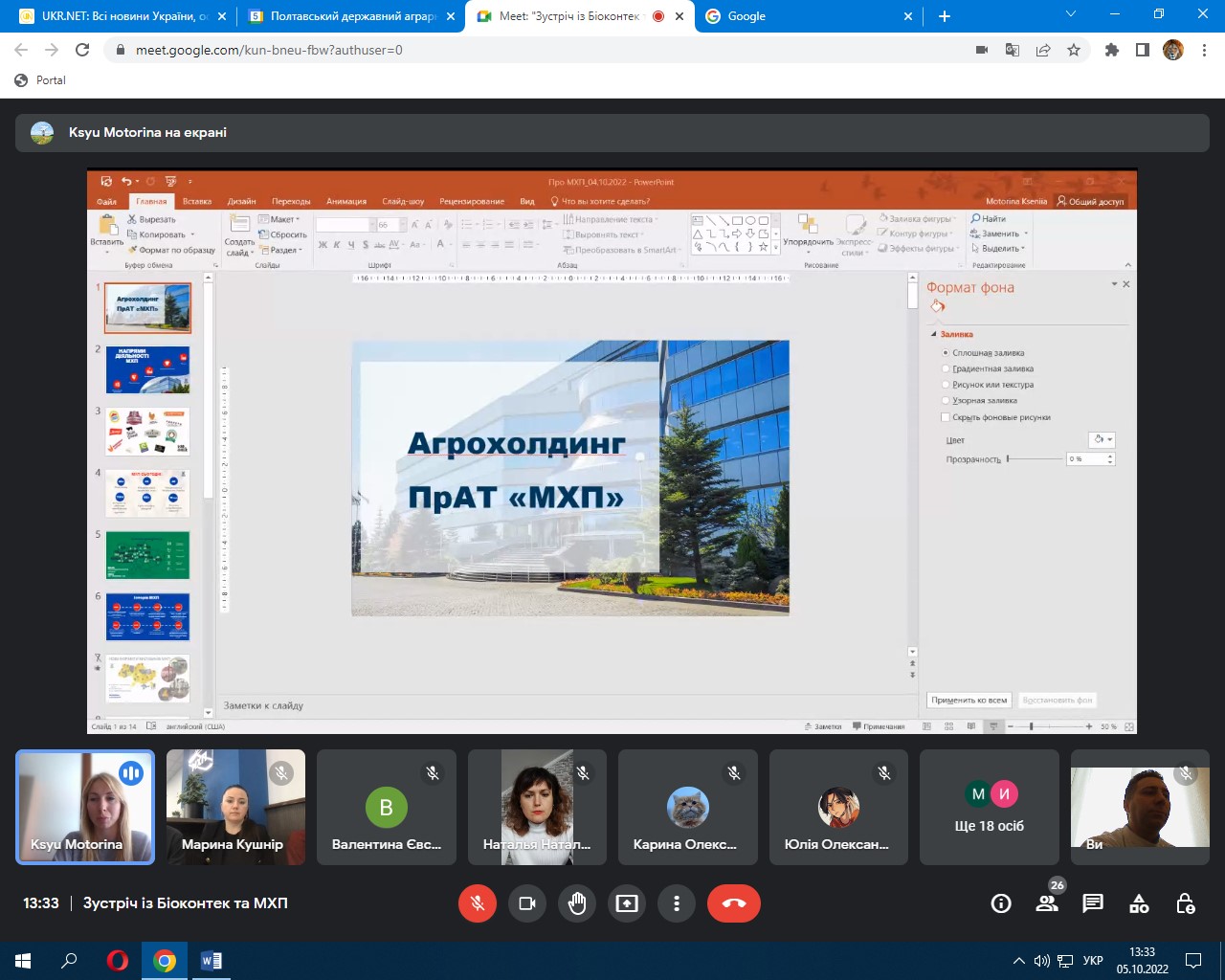Click Найти in the editing group
This screenshot has width=1225, height=980.
coord(989,219)
